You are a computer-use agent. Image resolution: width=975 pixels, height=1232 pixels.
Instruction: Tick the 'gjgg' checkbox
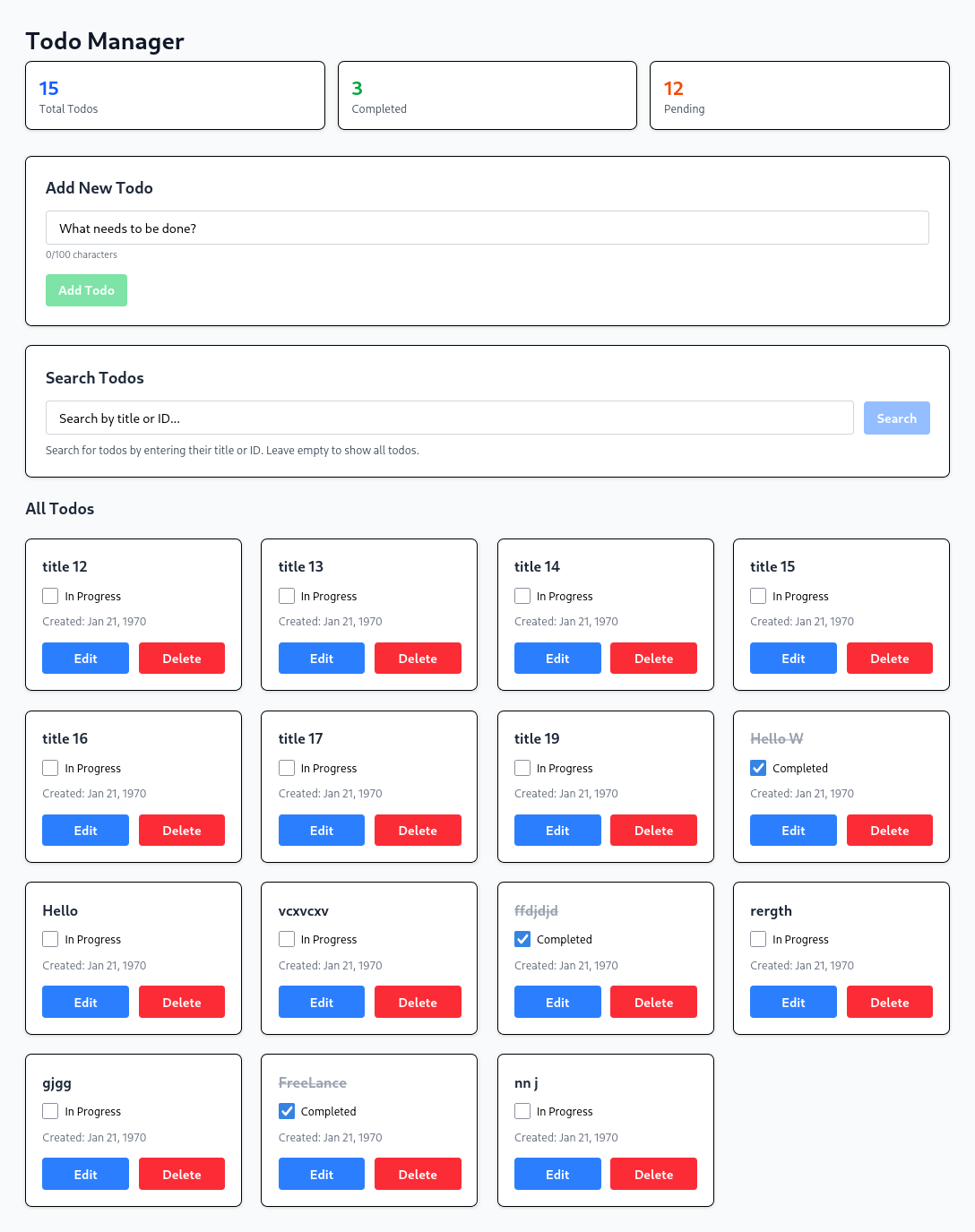click(x=50, y=1111)
